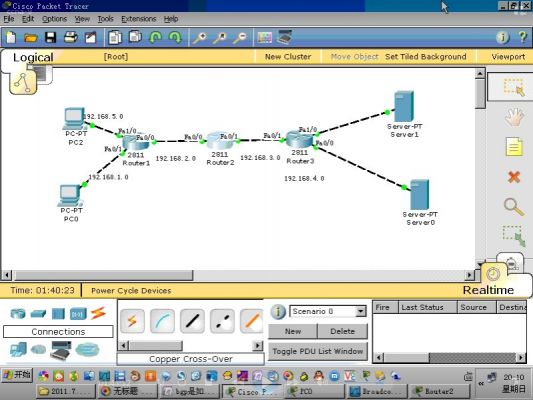Image resolution: width=533 pixels, height=400 pixels.
Task: Open the Options menu
Action: (54, 19)
